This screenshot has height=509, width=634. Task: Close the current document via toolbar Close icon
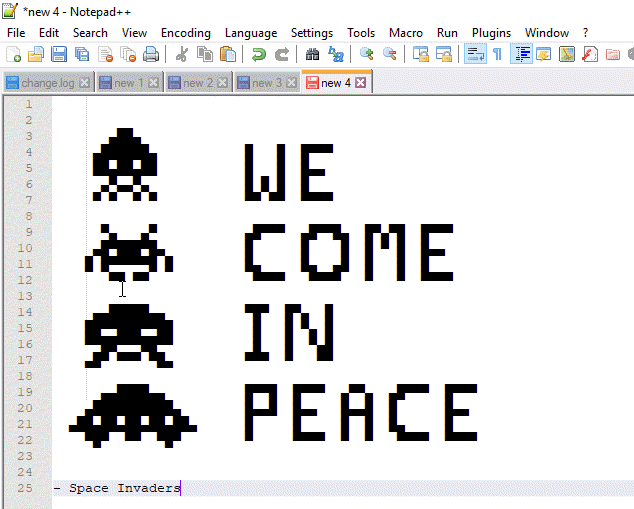(106, 54)
